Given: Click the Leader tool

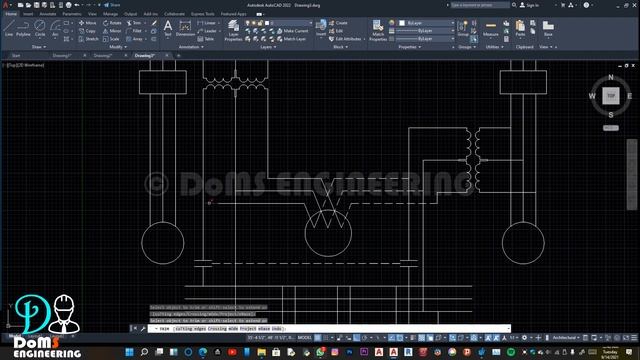Looking at the screenshot, I should coord(207,31).
